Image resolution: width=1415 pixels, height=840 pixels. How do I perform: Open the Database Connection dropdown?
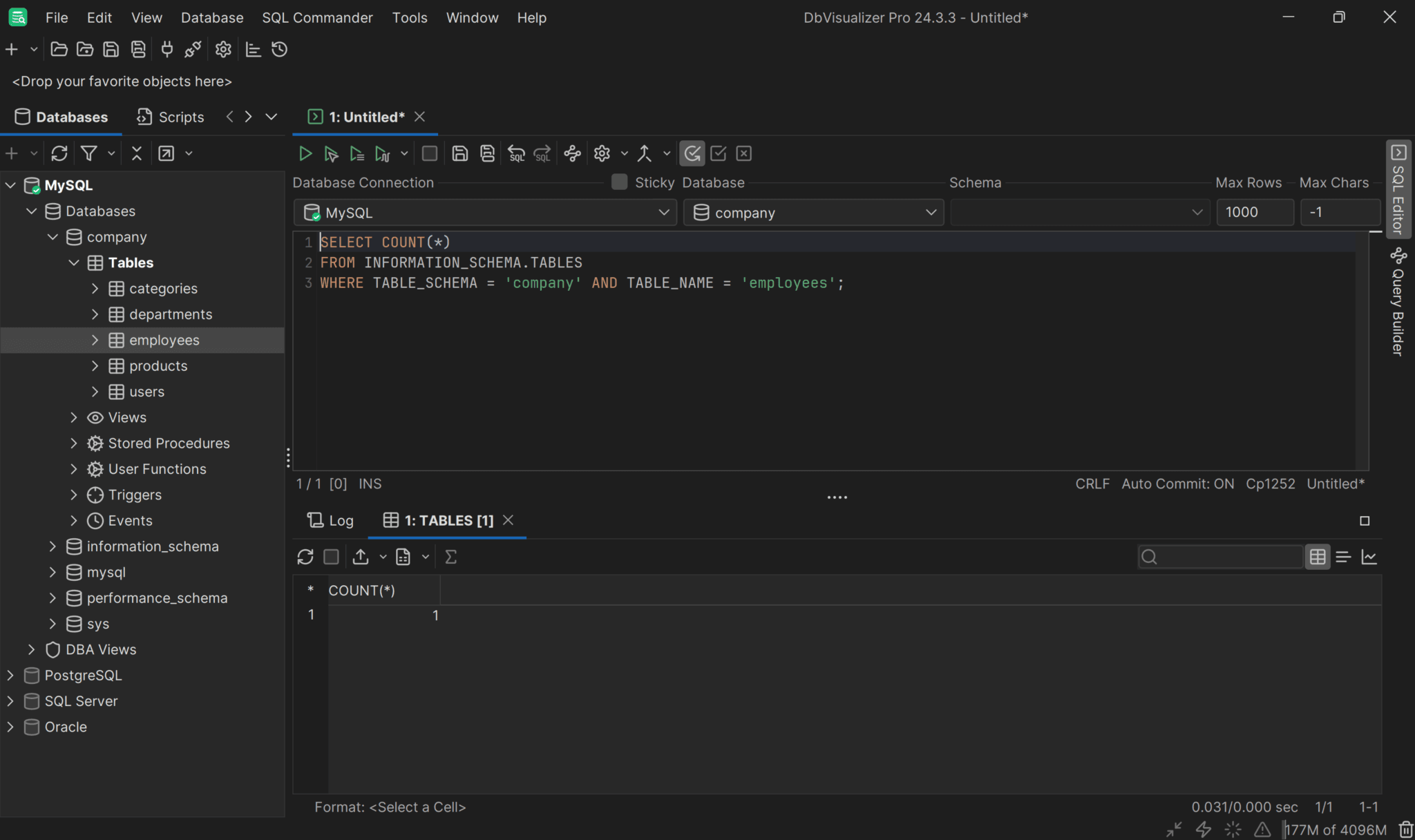(663, 212)
